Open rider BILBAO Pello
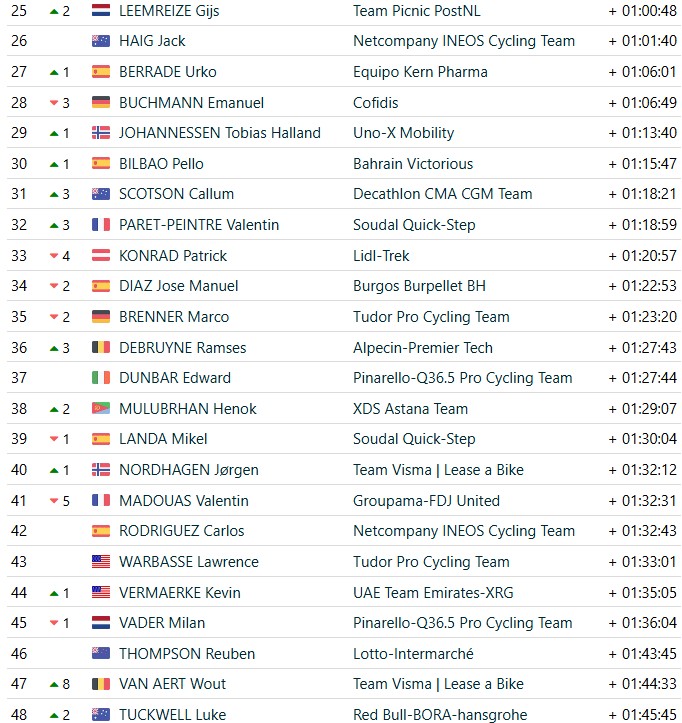 coord(161,164)
